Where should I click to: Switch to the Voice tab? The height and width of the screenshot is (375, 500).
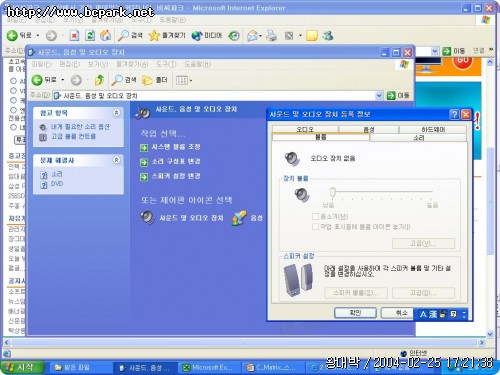pos(369,129)
